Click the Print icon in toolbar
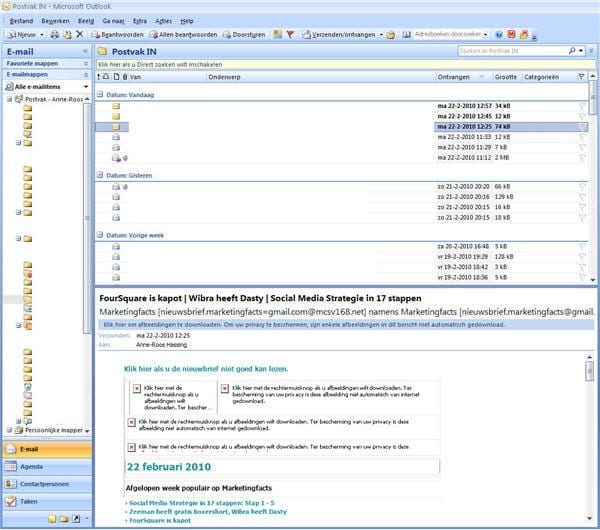This screenshot has height=530, width=600. [x=55, y=34]
